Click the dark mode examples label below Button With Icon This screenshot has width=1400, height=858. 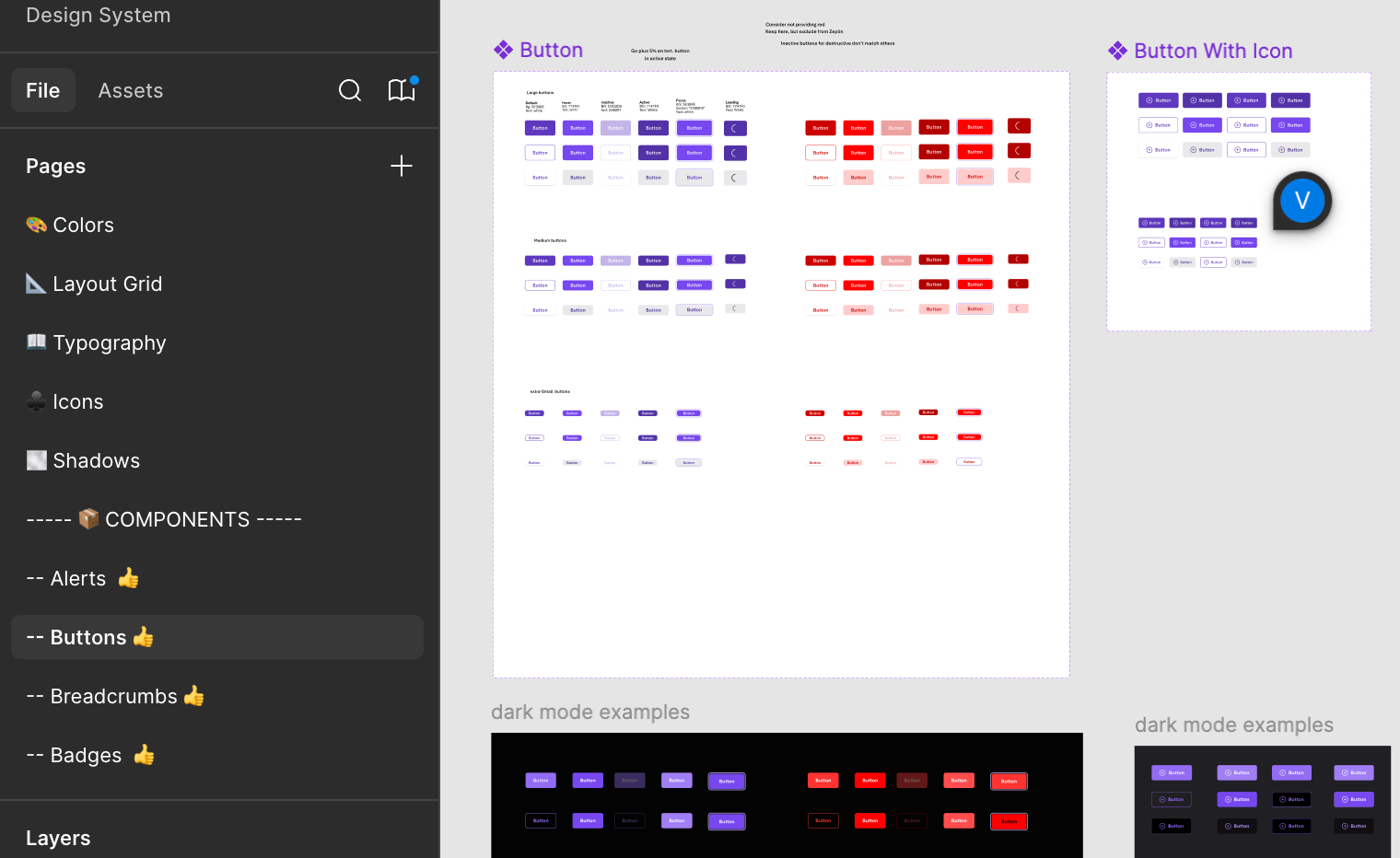pyautogui.click(x=1234, y=725)
